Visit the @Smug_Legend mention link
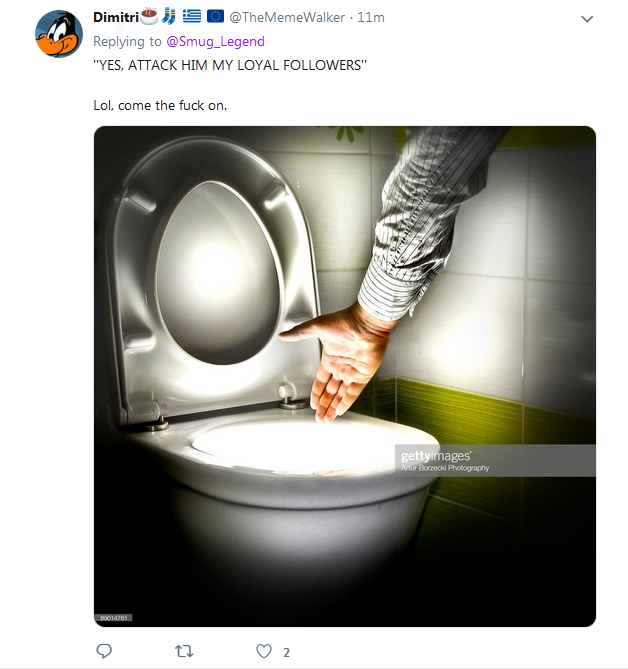 click(x=215, y=41)
